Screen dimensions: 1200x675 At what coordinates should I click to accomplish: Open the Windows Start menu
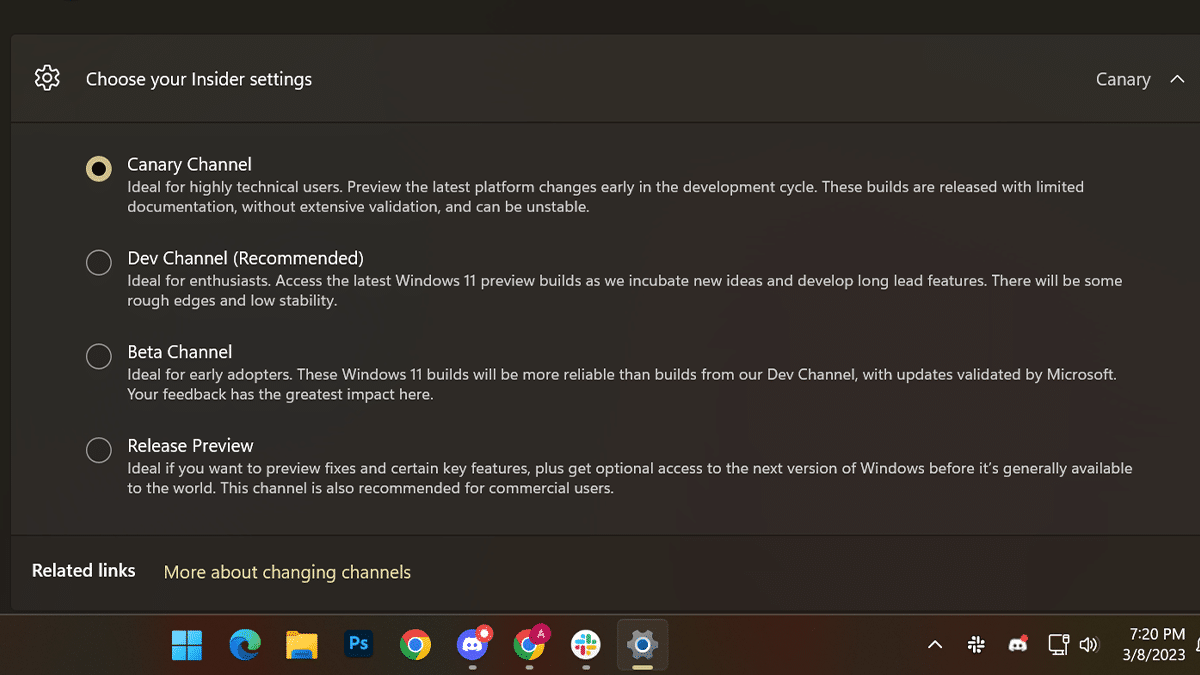point(187,645)
